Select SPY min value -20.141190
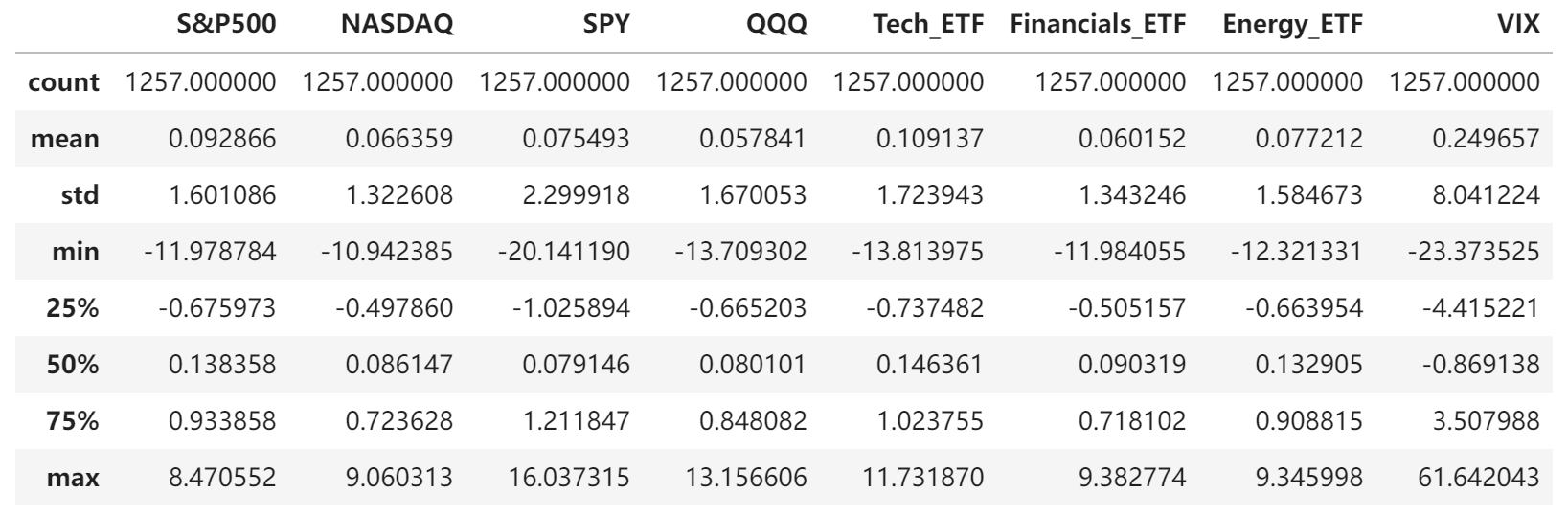The height and width of the screenshot is (516, 1568). (x=564, y=252)
